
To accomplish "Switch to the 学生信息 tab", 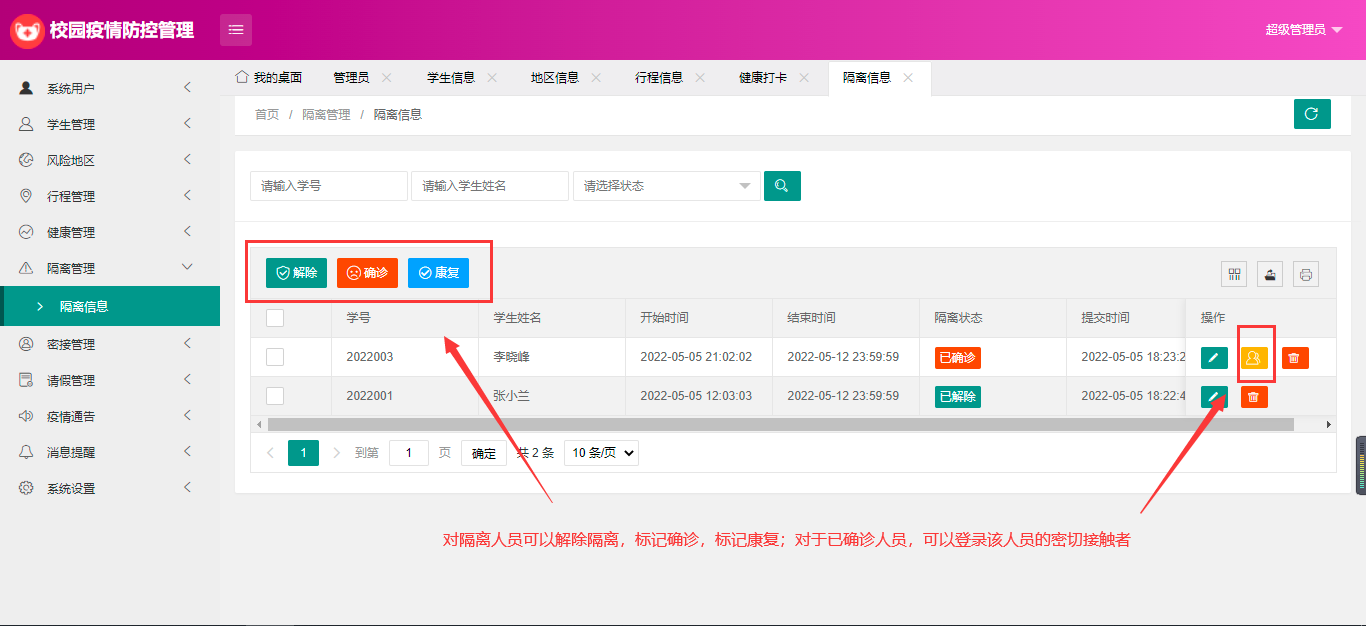I will click(451, 77).
